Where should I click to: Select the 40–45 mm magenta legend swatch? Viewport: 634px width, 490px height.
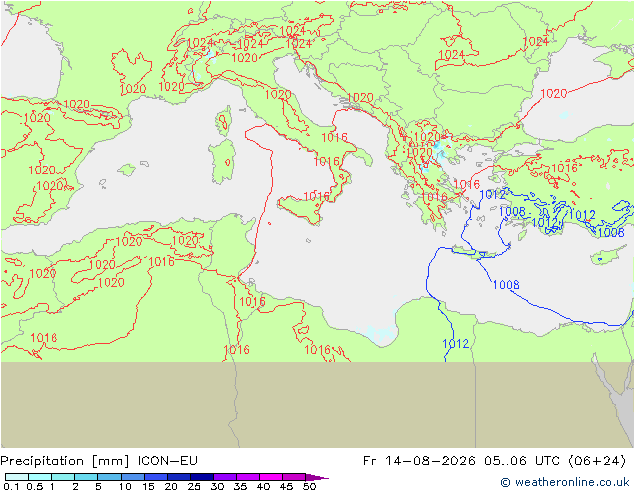click(x=271, y=477)
